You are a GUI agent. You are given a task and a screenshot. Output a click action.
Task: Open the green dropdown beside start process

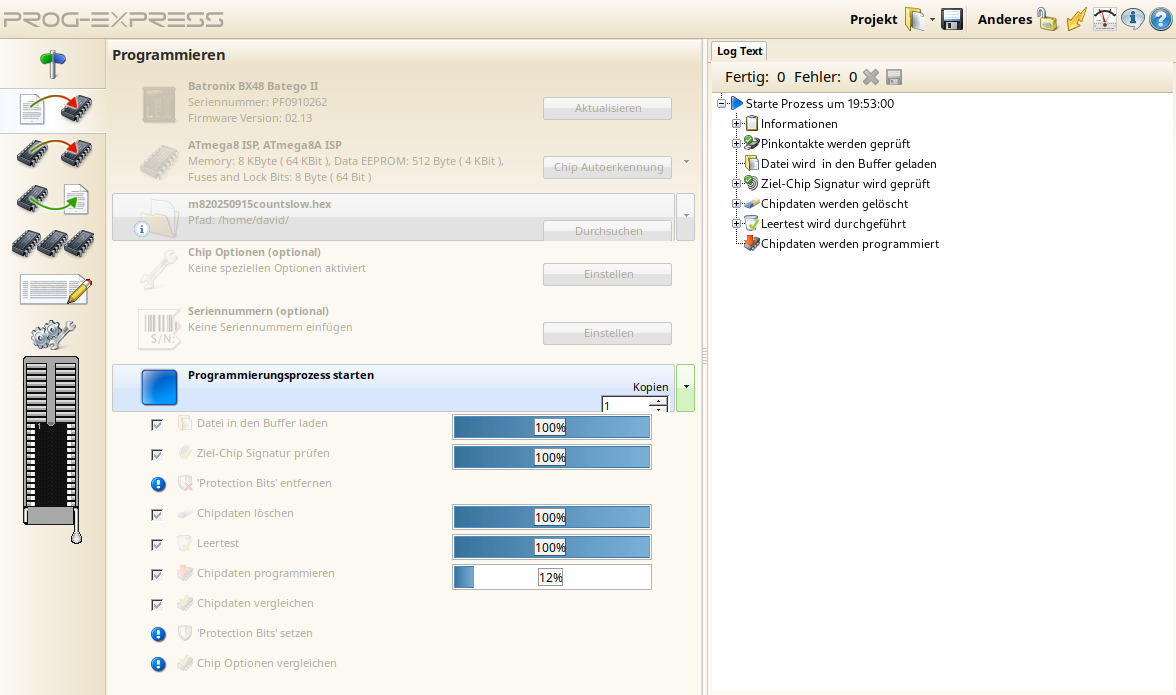tap(685, 387)
